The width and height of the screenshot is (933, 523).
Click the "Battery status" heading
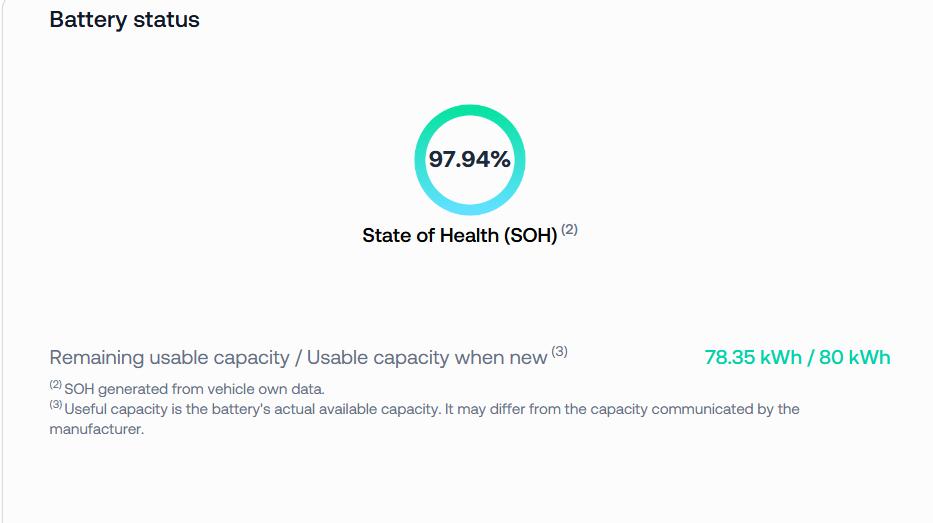click(124, 20)
